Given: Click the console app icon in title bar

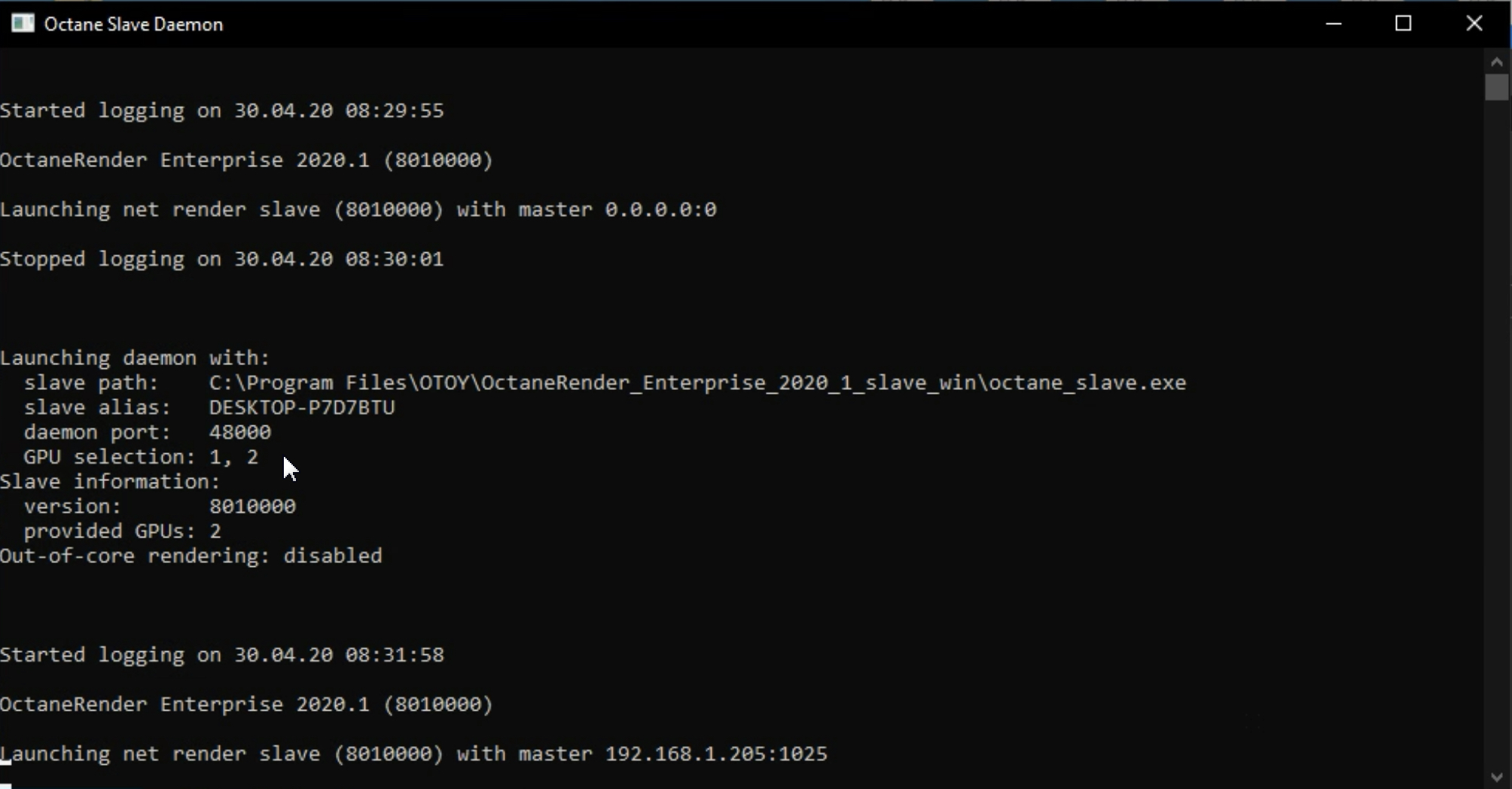Looking at the screenshot, I should coord(23,23).
